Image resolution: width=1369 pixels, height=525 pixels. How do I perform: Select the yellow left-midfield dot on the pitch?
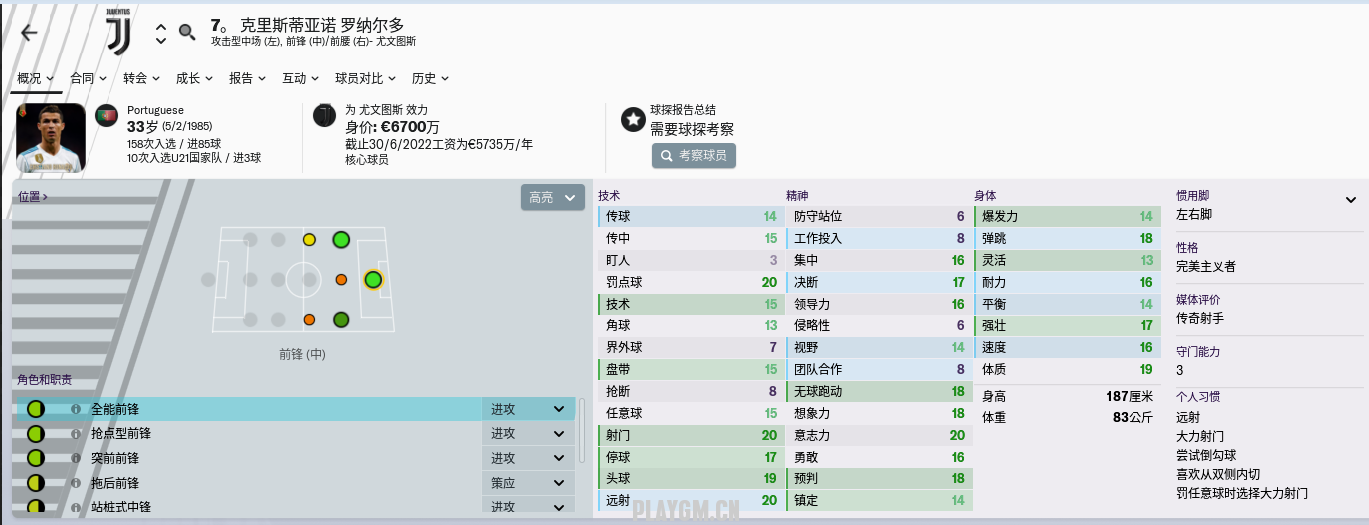[x=309, y=240]
